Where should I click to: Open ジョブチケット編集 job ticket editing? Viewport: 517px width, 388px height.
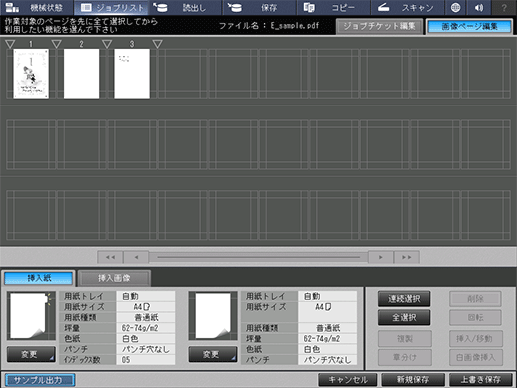tap(379, 26)
